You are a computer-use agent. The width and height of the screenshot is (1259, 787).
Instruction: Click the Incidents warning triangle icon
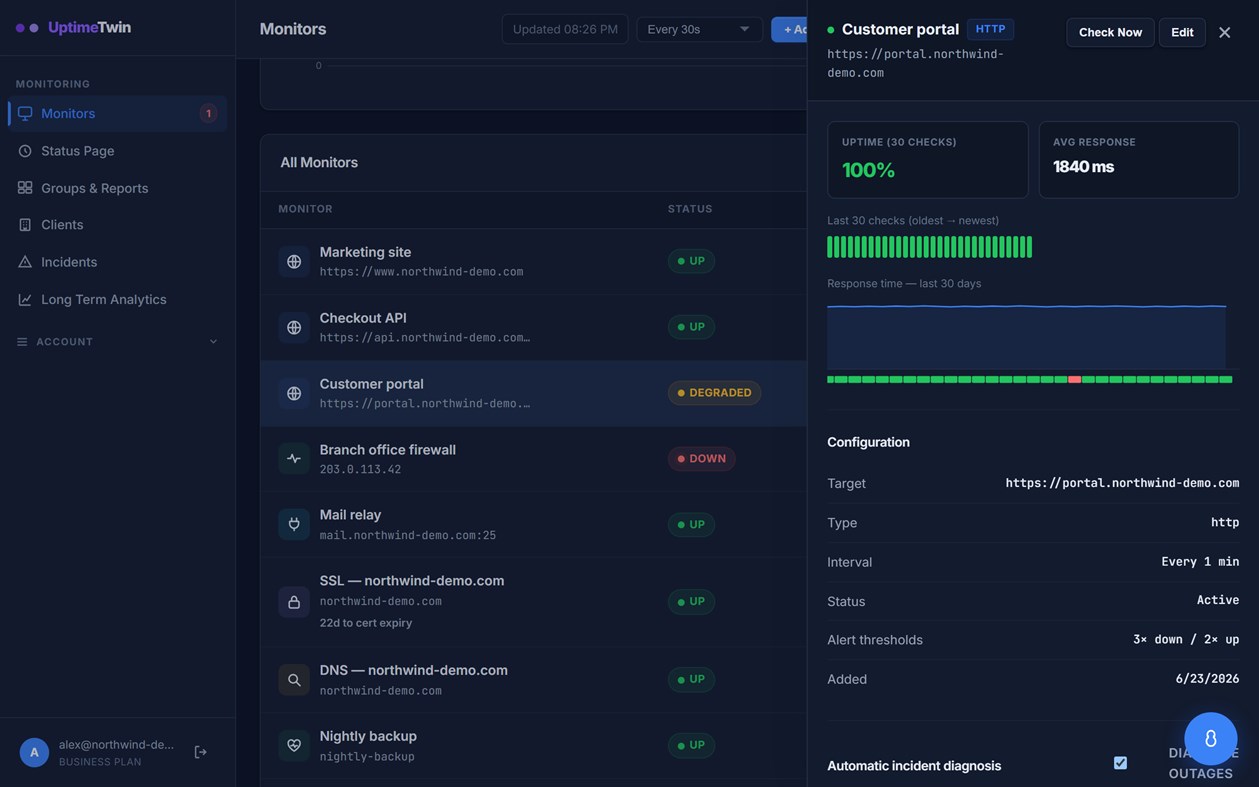coord(25,262)
